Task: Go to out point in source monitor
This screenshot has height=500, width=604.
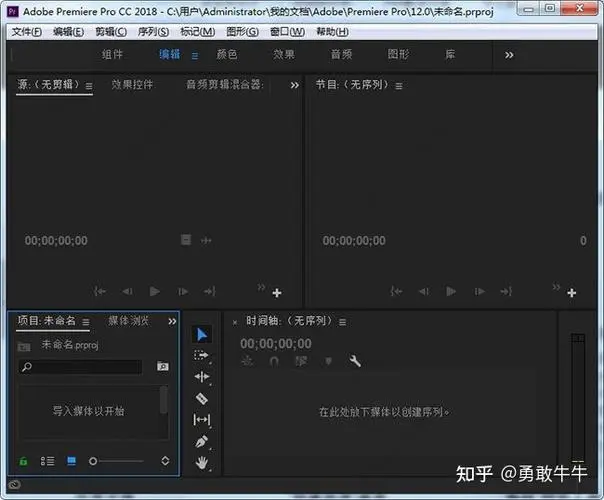Action: point(210,291)
